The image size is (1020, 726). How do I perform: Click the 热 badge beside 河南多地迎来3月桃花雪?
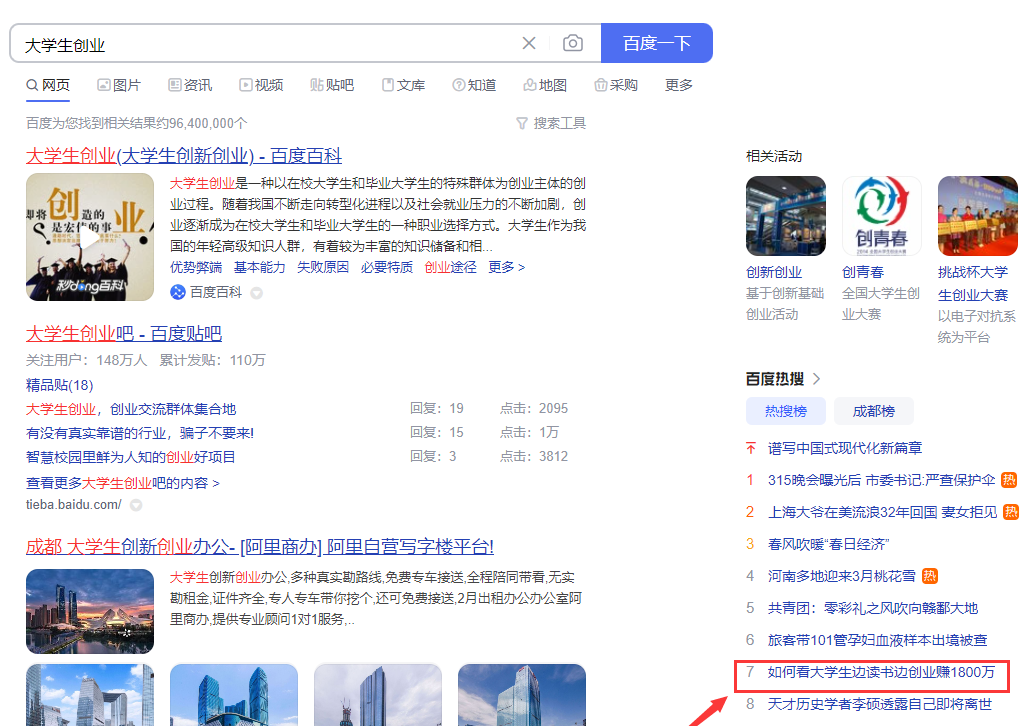coord(930,576)
